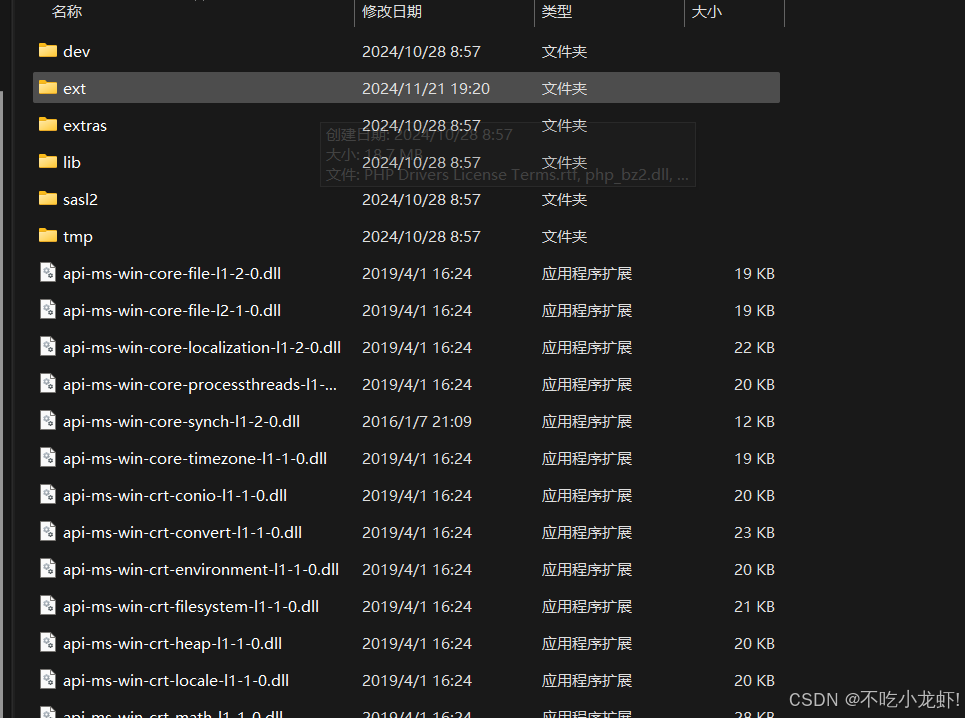Click the api-ms-win-core-timezone-l1-1-0.dll file icon
Viewport: 965px width, 718px height.
(47, 458)
